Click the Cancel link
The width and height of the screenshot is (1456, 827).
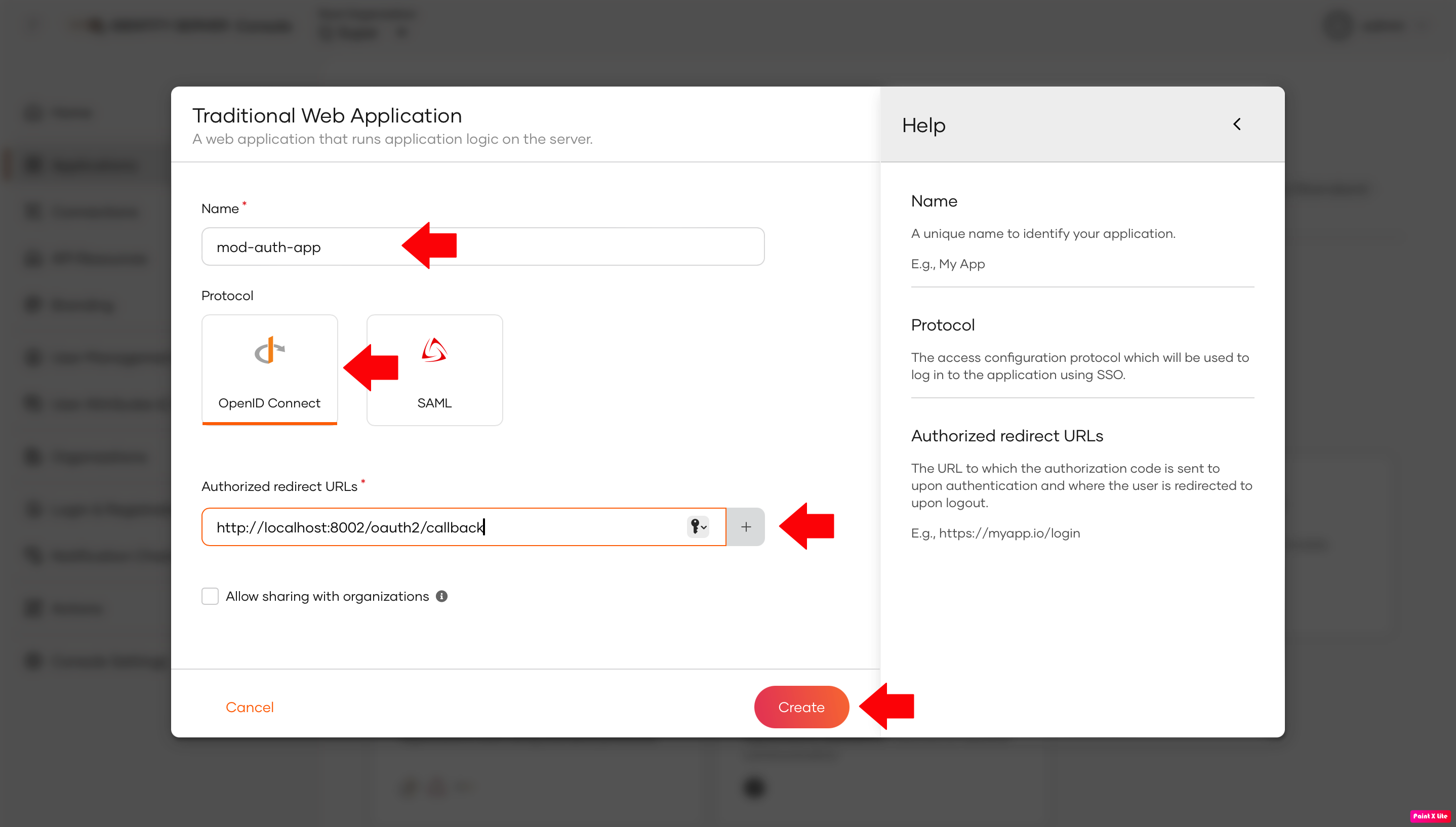[250, 707]
